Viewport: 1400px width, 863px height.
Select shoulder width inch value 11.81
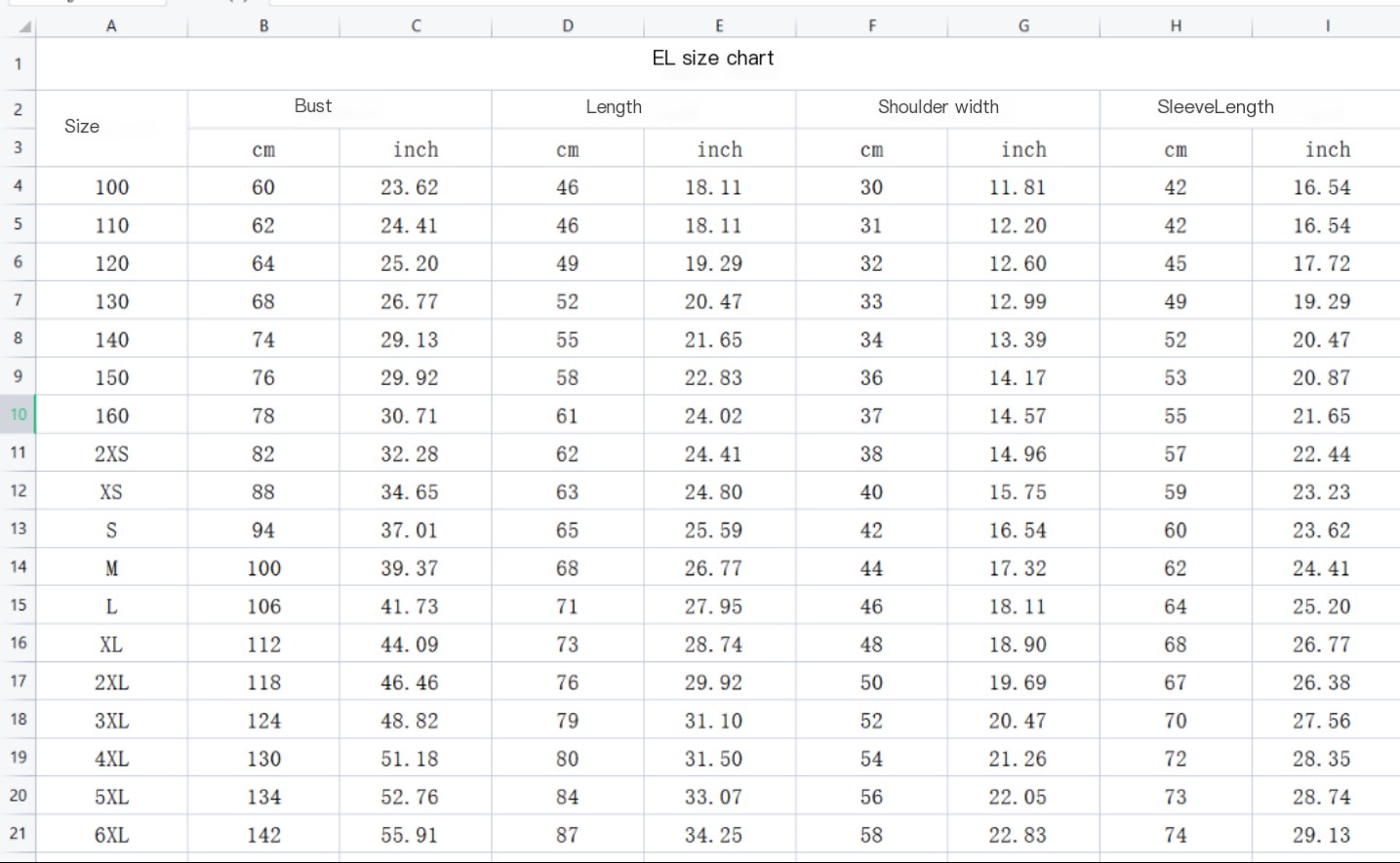pyautogui.click(x=1018, y=187)
